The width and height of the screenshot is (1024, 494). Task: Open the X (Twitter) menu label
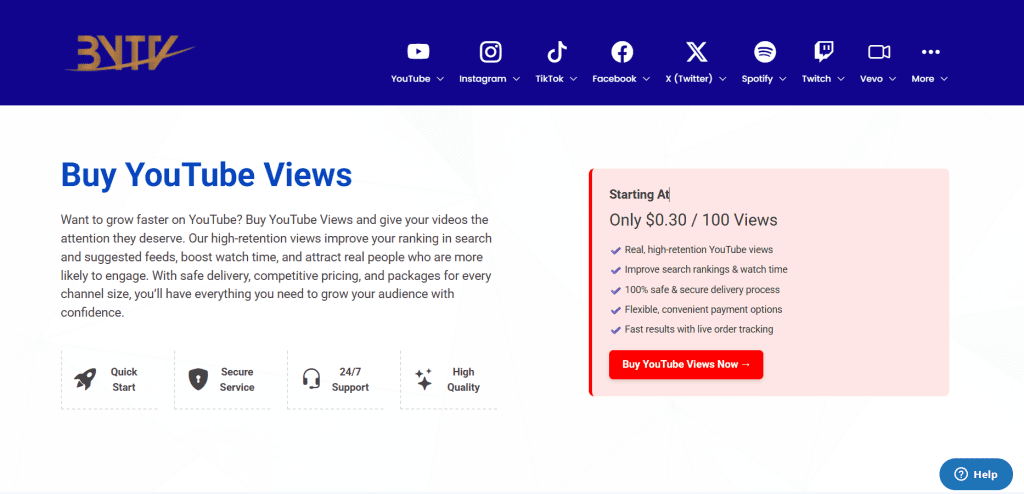689,79
